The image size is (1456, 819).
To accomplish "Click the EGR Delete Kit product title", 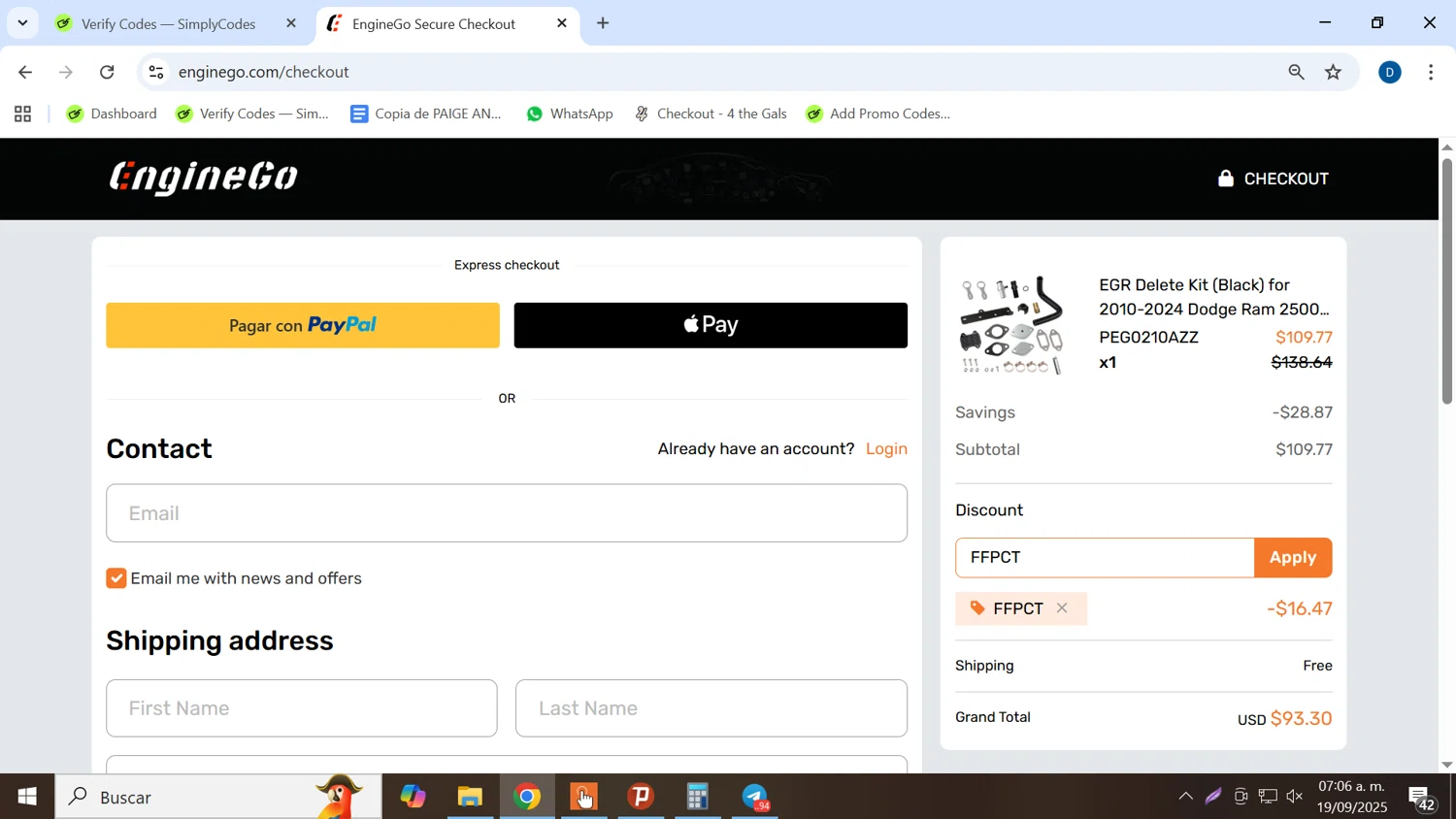I will coord(1214,297).
